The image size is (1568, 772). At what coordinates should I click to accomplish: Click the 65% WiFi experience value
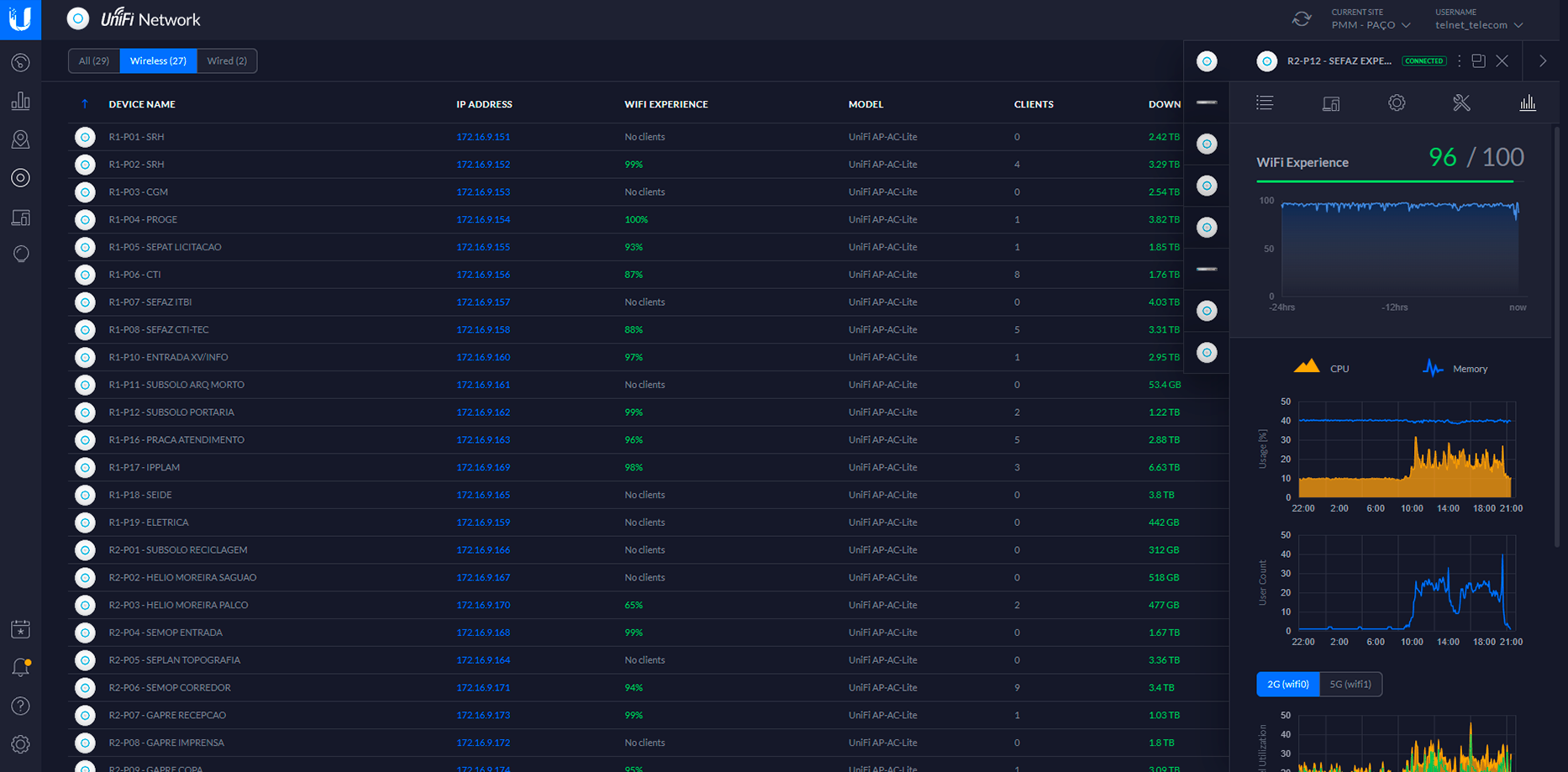pos(634,605)
